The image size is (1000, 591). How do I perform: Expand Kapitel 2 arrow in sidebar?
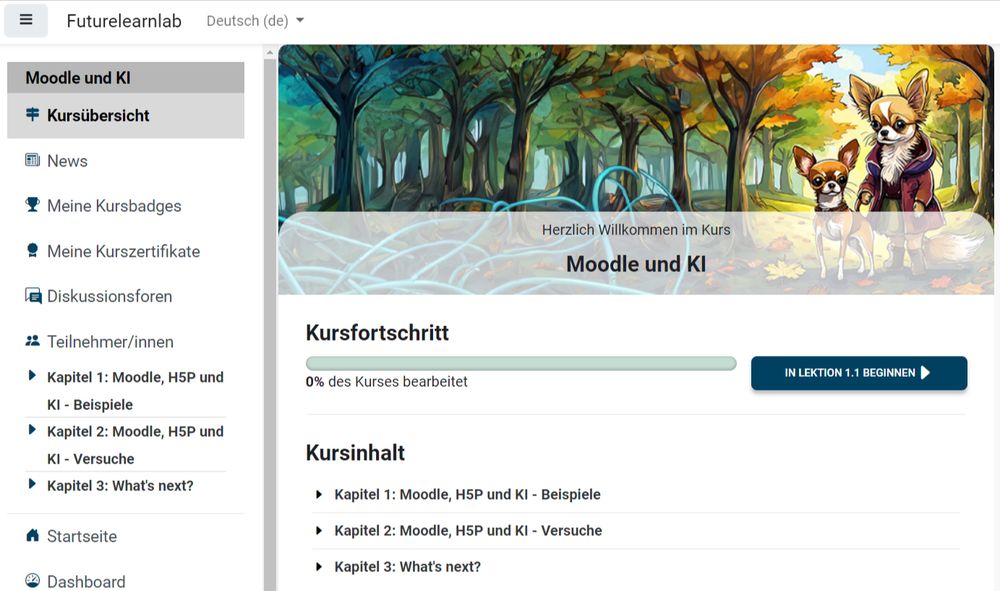pos(32,430)
